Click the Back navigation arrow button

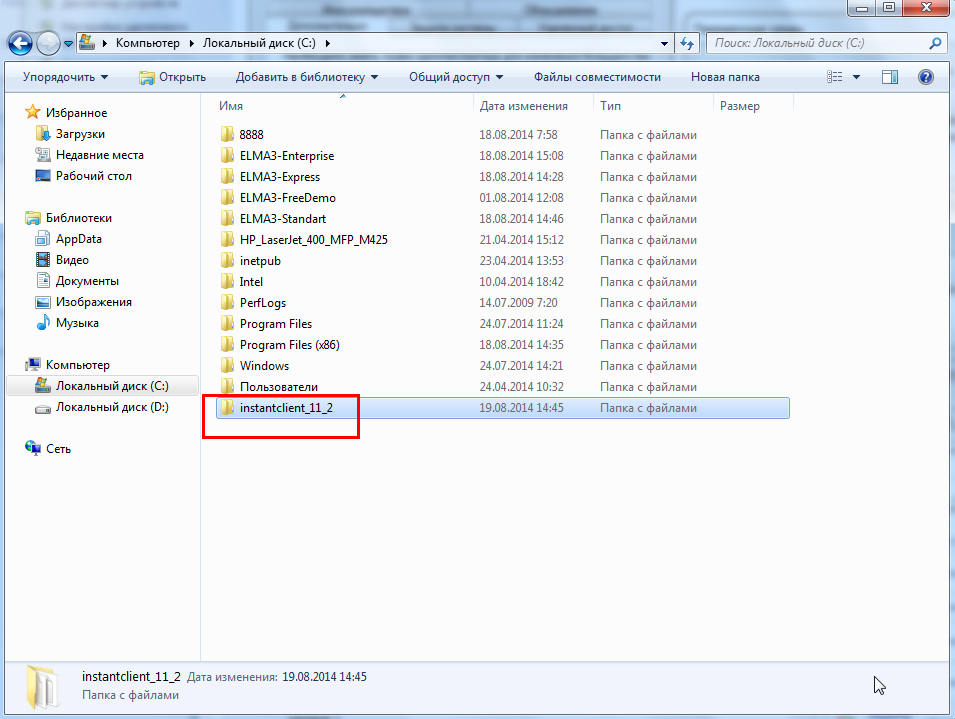(20, 43)
